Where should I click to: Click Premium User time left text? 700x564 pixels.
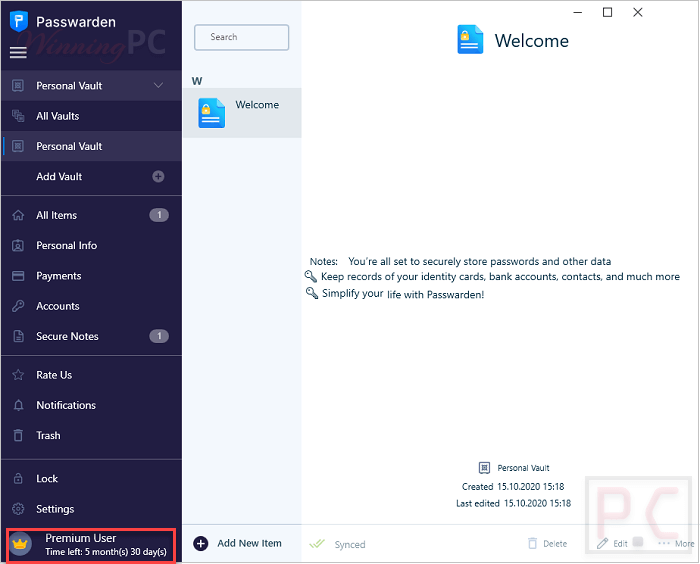pos(106,552)
